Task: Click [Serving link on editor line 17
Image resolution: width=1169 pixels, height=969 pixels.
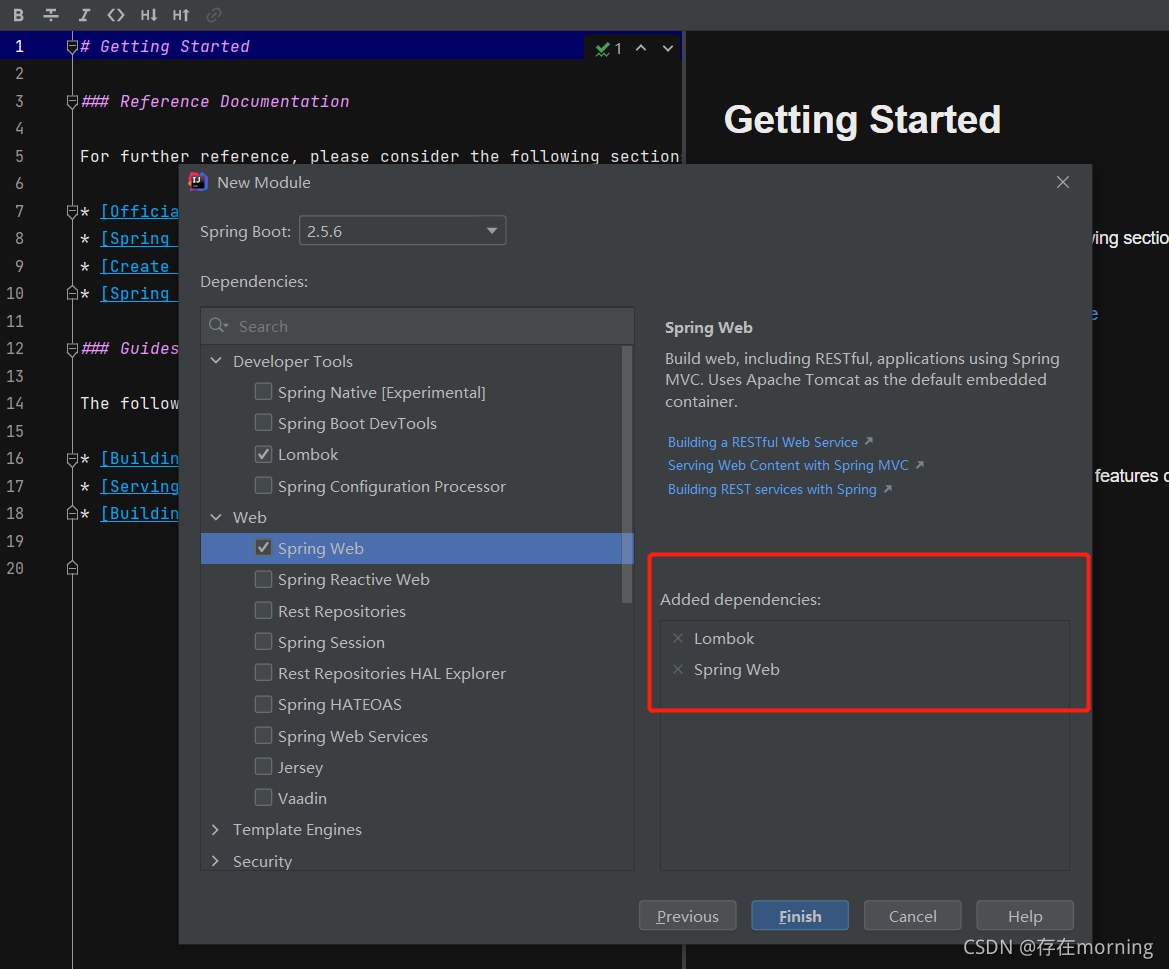Action: point(139,487)
